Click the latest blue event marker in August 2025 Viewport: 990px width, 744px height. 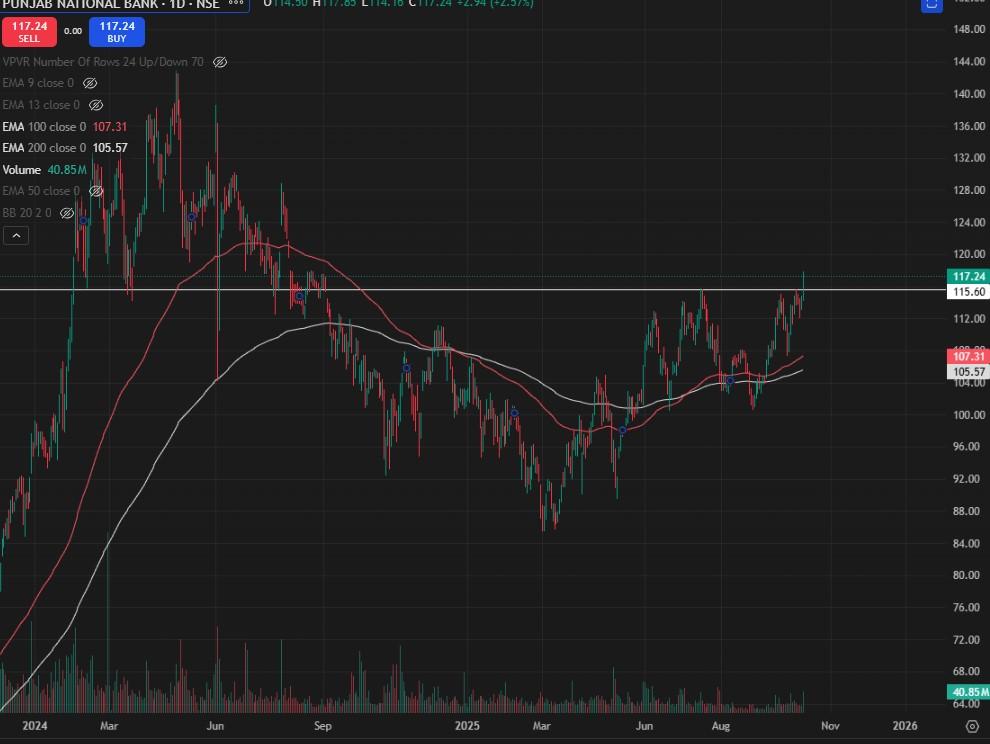click(730, 380)
